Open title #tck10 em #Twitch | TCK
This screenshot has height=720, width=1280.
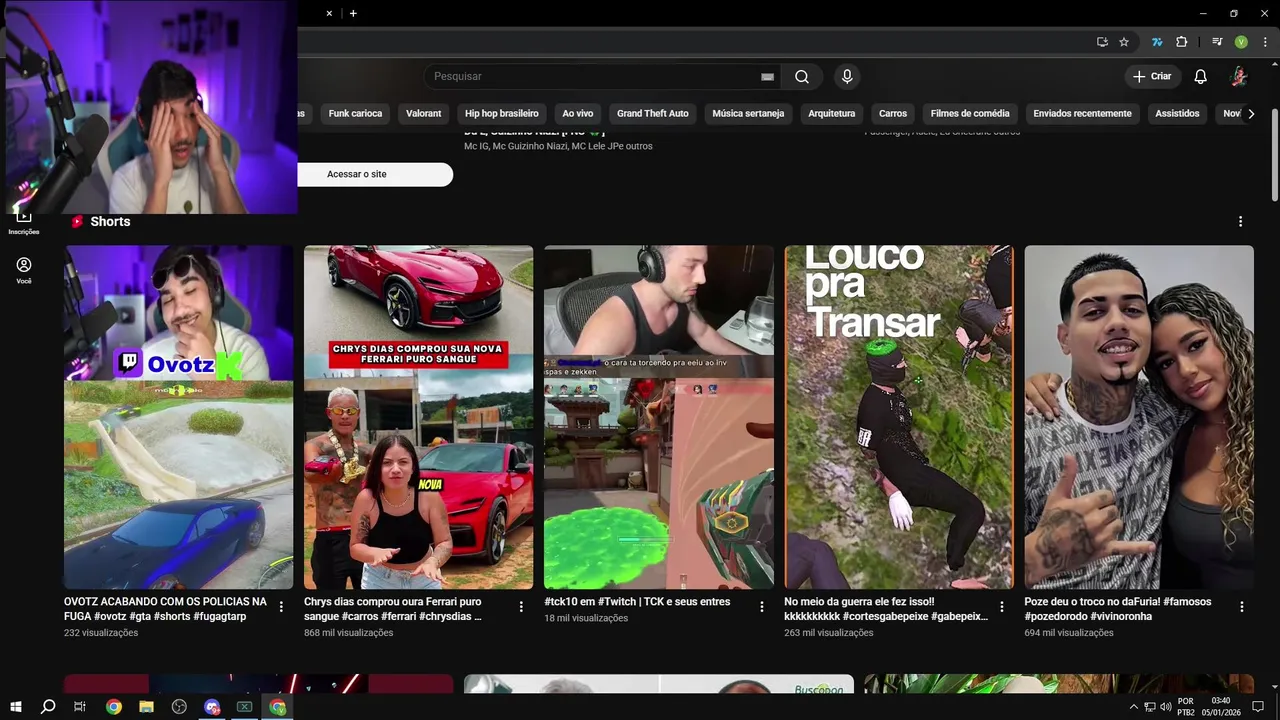tap(637, 602)
